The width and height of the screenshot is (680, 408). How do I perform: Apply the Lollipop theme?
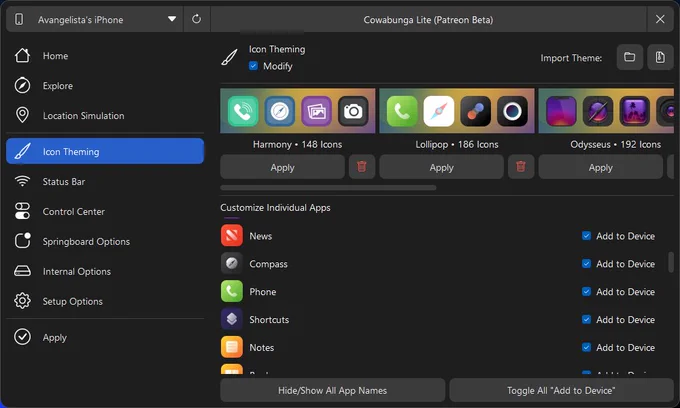[441, 167]
